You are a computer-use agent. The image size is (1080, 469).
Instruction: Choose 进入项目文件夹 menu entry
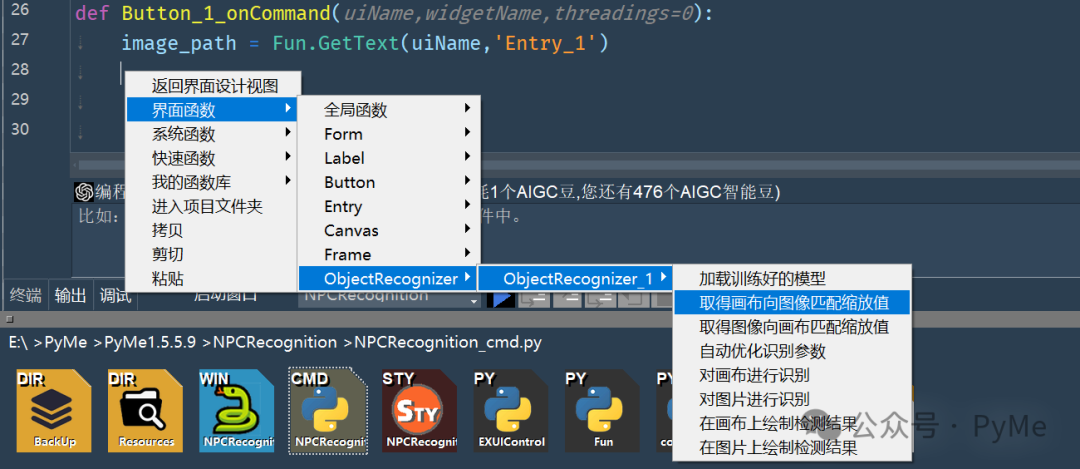pyautogui.click(x=212, y=206)
